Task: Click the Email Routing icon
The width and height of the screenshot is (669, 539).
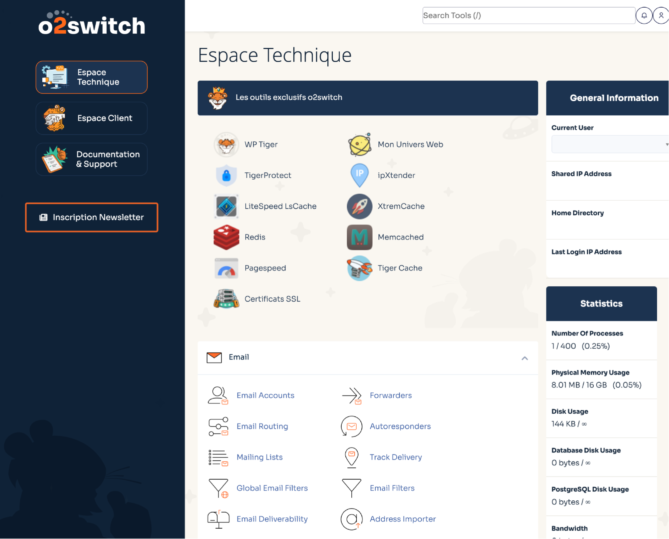Action: tap(218, 426)
